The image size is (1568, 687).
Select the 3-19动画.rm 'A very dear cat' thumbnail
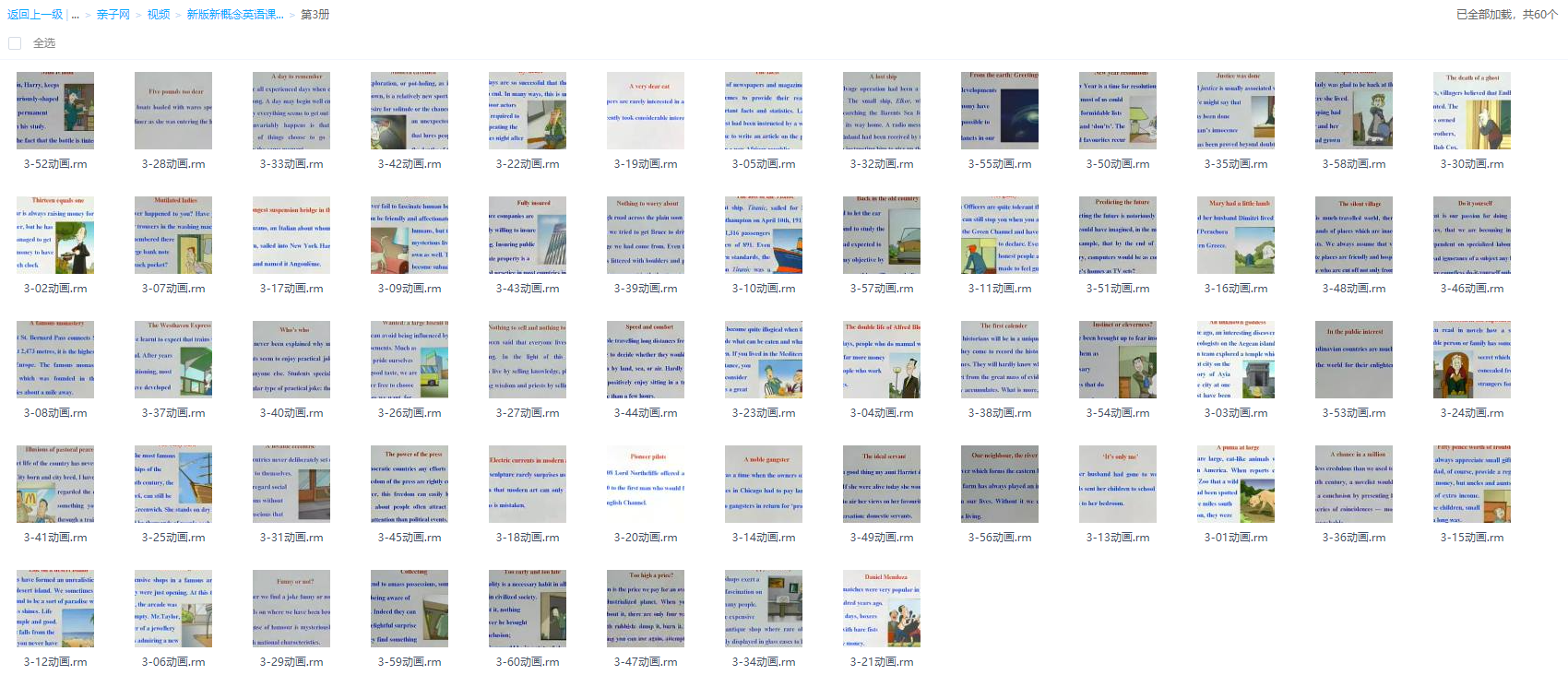pos(646,111)
